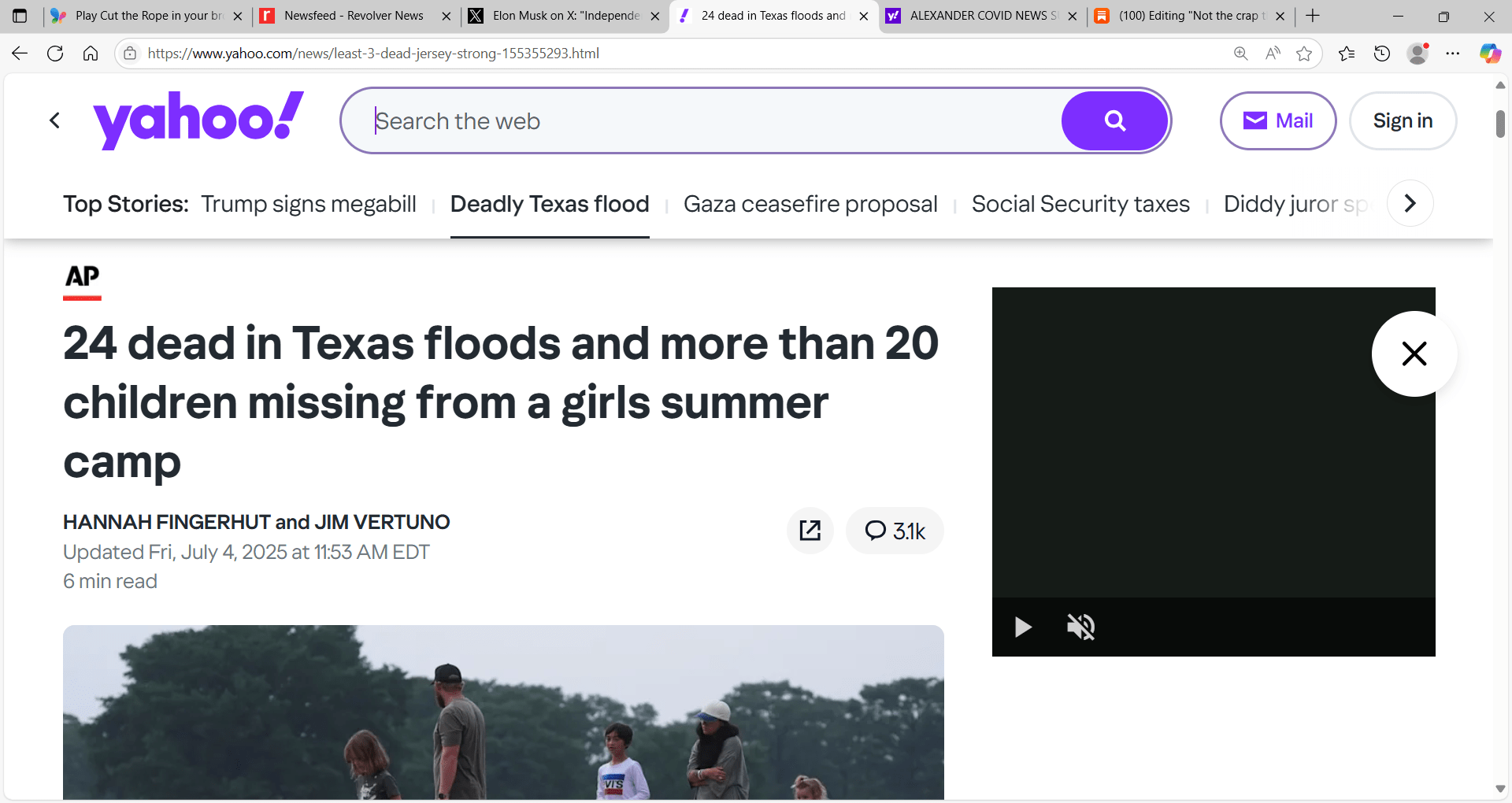The height and width of the screenshot is (803, 1512).
Task: Close the Revolver News tab
Action: 447,16
